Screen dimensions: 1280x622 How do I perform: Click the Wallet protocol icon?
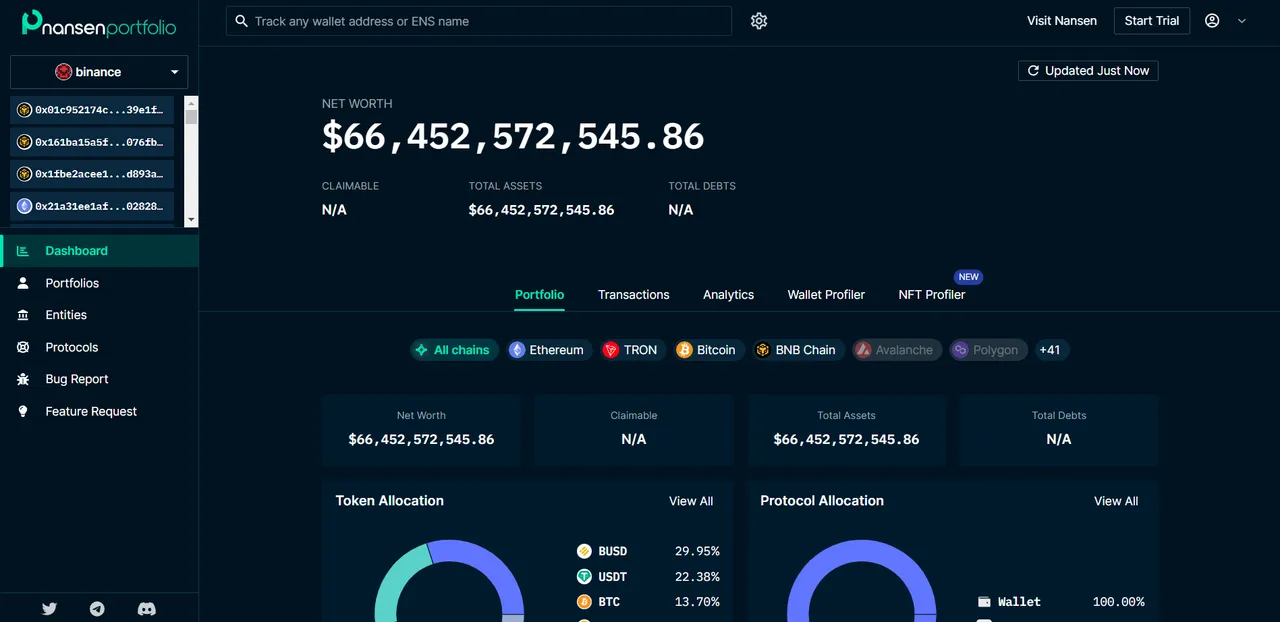[984, 602]
